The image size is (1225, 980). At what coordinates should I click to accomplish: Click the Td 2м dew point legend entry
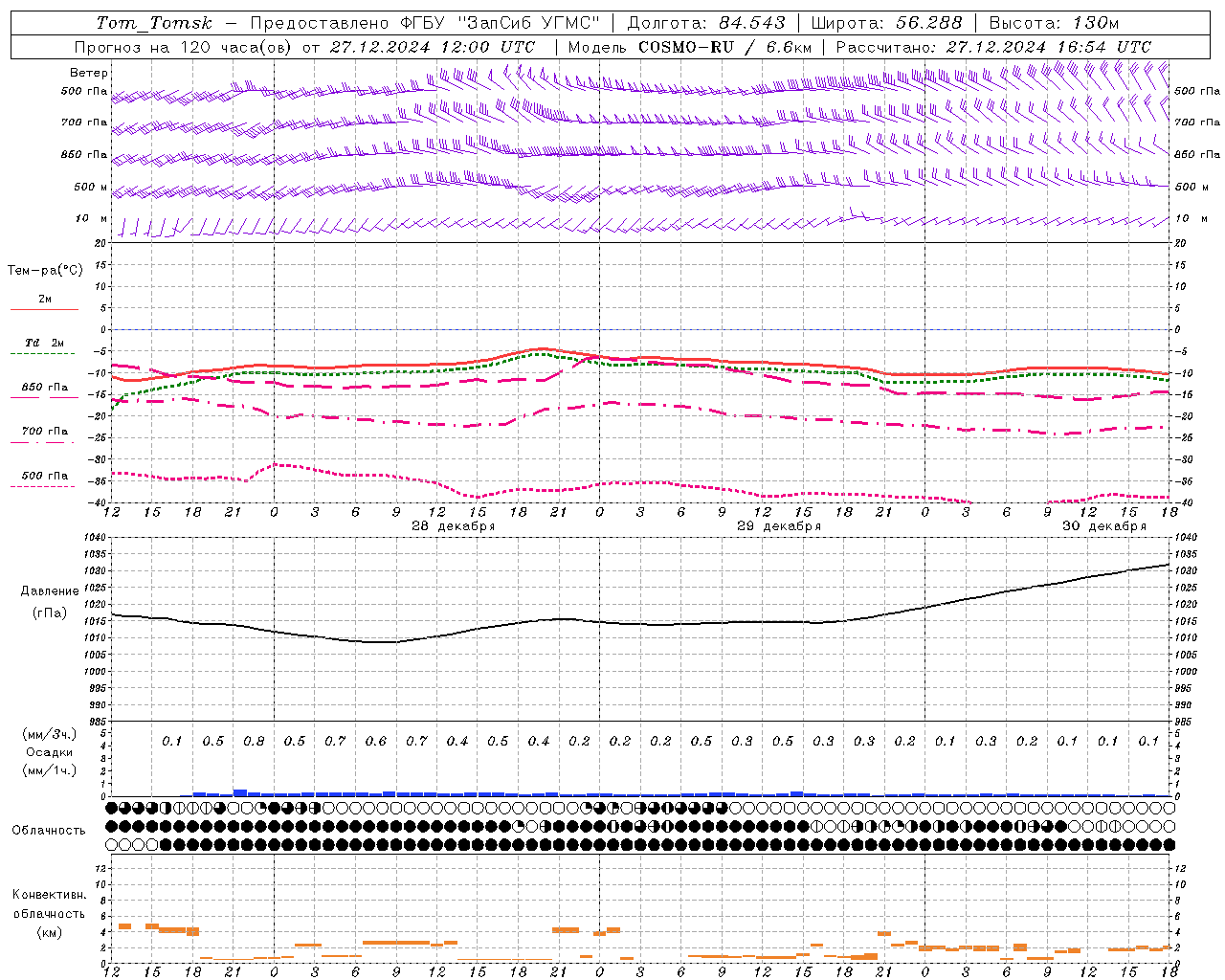pos(44,343)
